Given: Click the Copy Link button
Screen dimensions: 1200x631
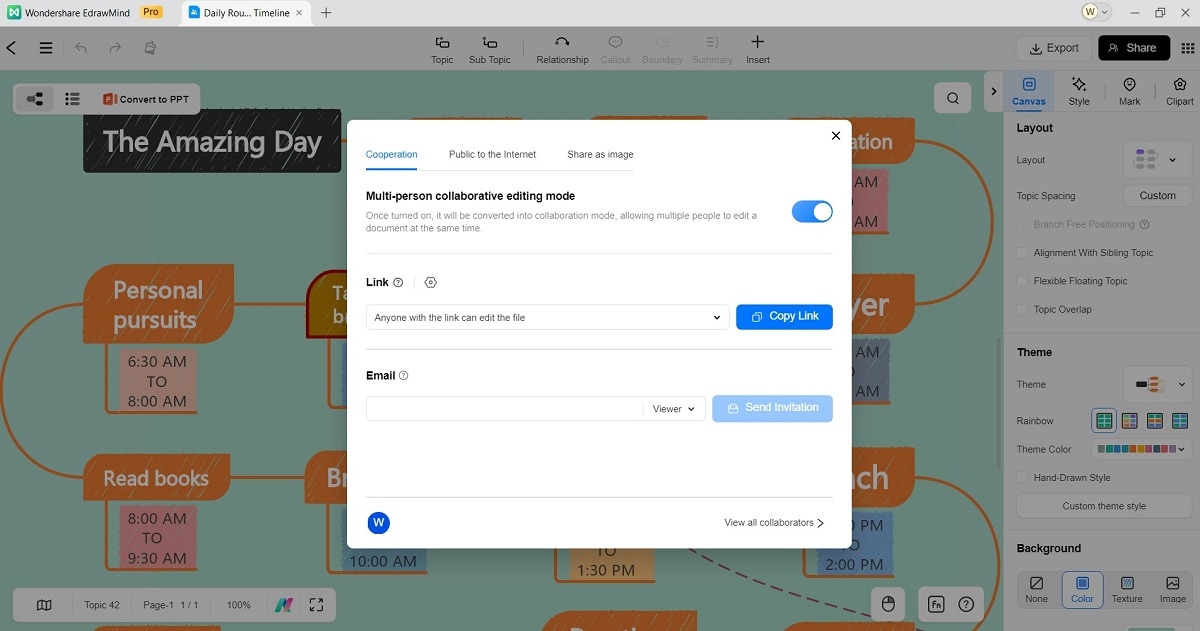Looking at the screenshot, I should coord(784,316).
